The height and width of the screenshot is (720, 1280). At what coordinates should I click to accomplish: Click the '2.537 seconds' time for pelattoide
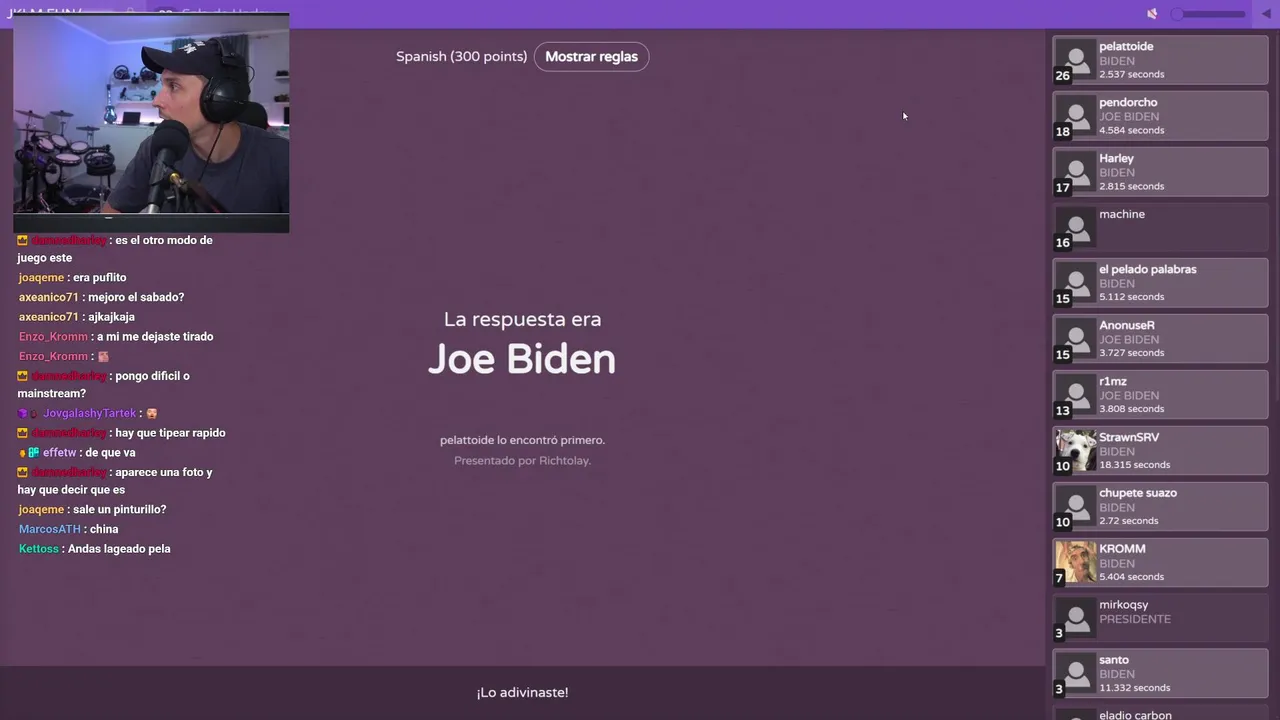click(1131, 74)
